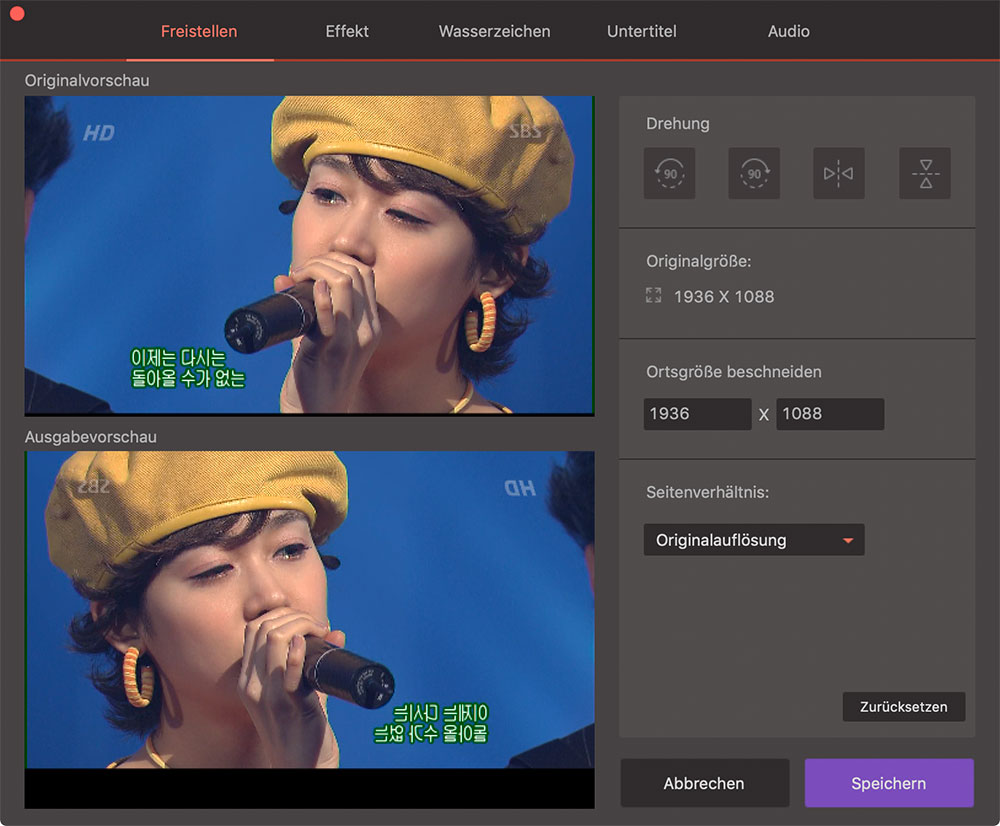Image resolution: width=1000 pixels, height=826 pixels.
Task: Select the Untertitel tab
Action: click(642, 31)
